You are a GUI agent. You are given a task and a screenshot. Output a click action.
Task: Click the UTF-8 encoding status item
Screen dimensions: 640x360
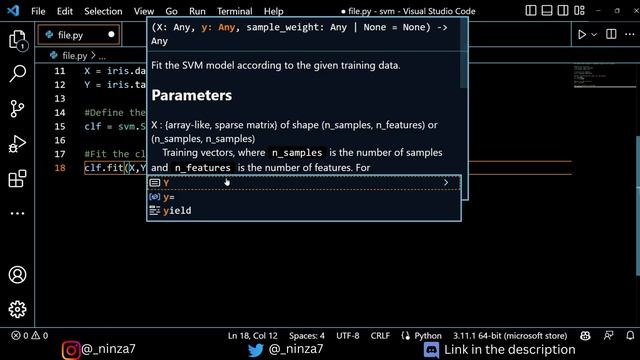pyautogui.click(x=348, y=336)
